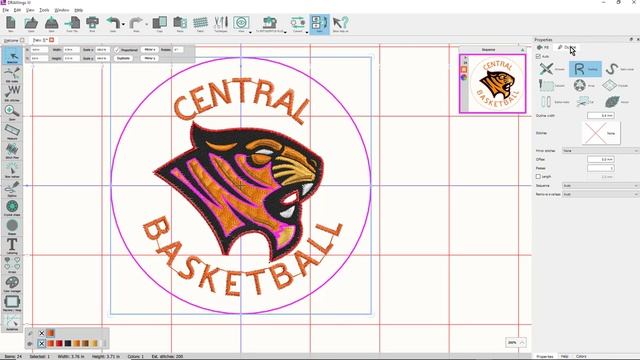Screen dimensions: 640x360
Task: Select the Shape circle tool
Action: point(12,227)
